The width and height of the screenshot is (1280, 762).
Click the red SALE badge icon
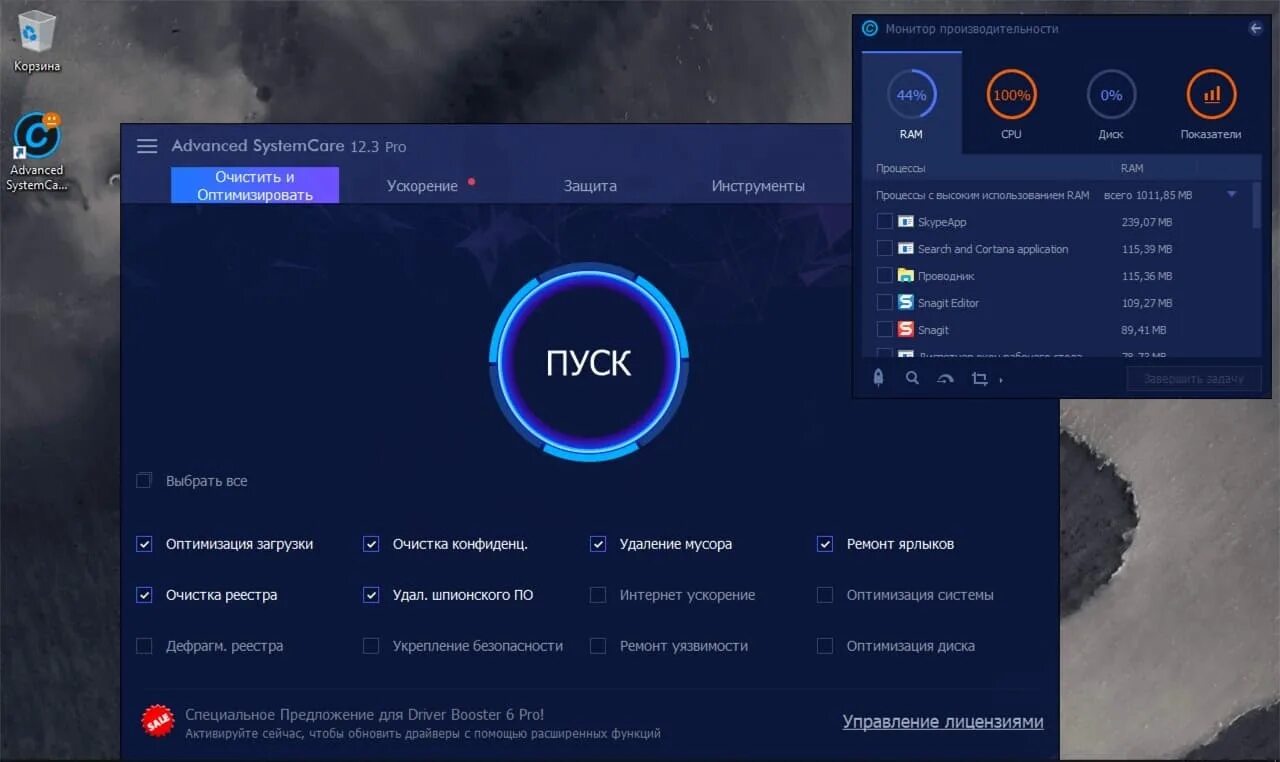pyautogui.click(x=157, y=721)
